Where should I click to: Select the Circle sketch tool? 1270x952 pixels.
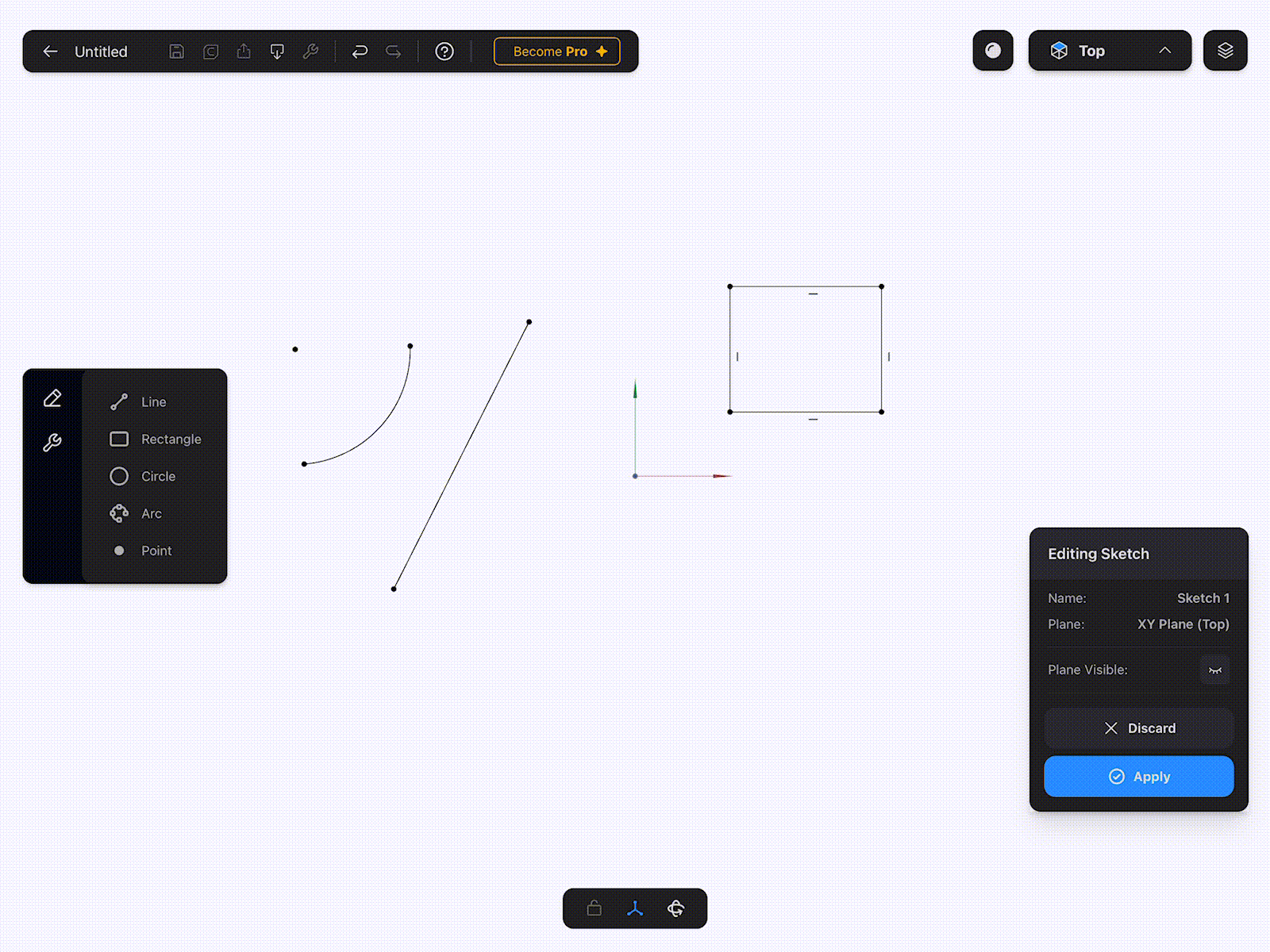coord(158,476)
